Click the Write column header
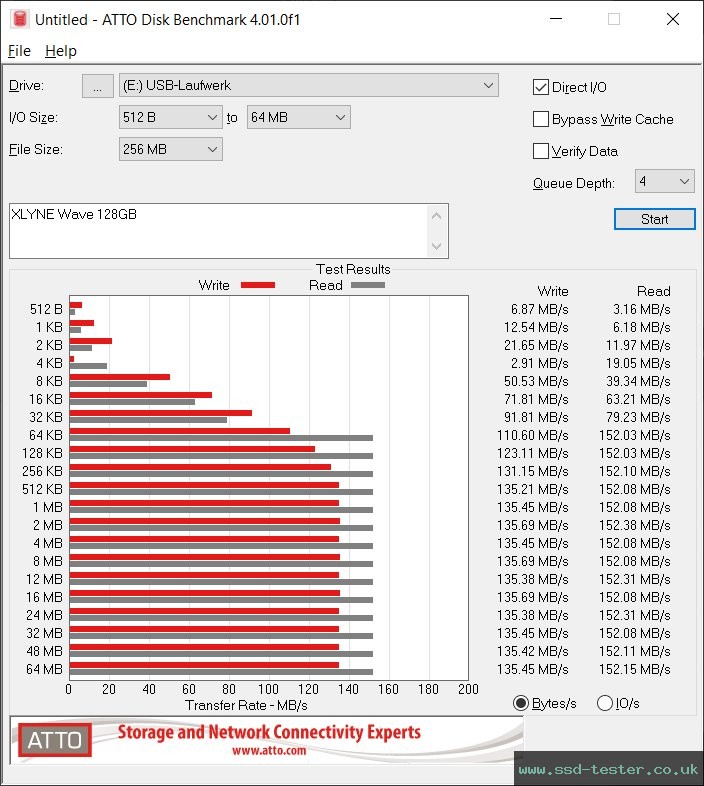This screenshot has height=786, width=704. coord(553,291)
